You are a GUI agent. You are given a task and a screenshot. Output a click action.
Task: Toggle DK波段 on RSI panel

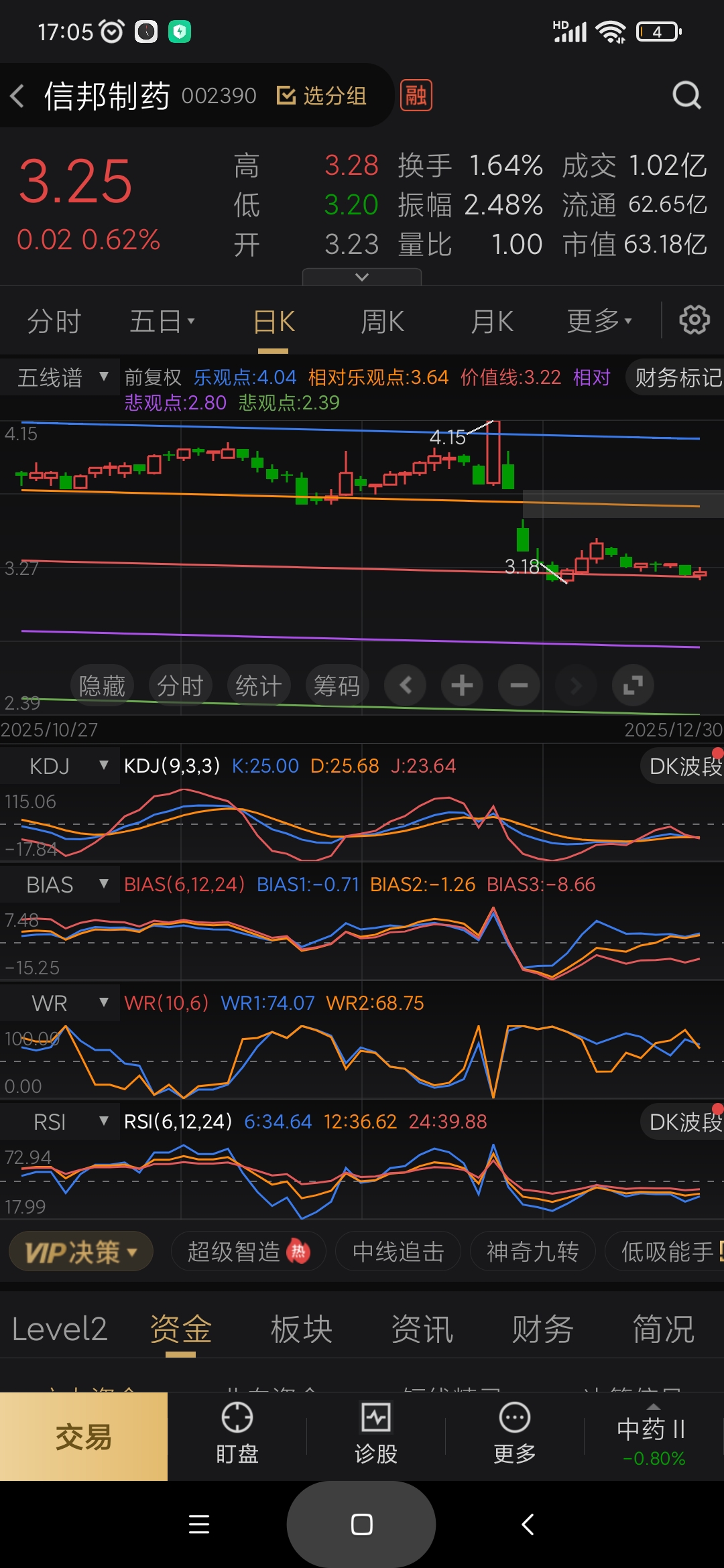pos(684,1122)
